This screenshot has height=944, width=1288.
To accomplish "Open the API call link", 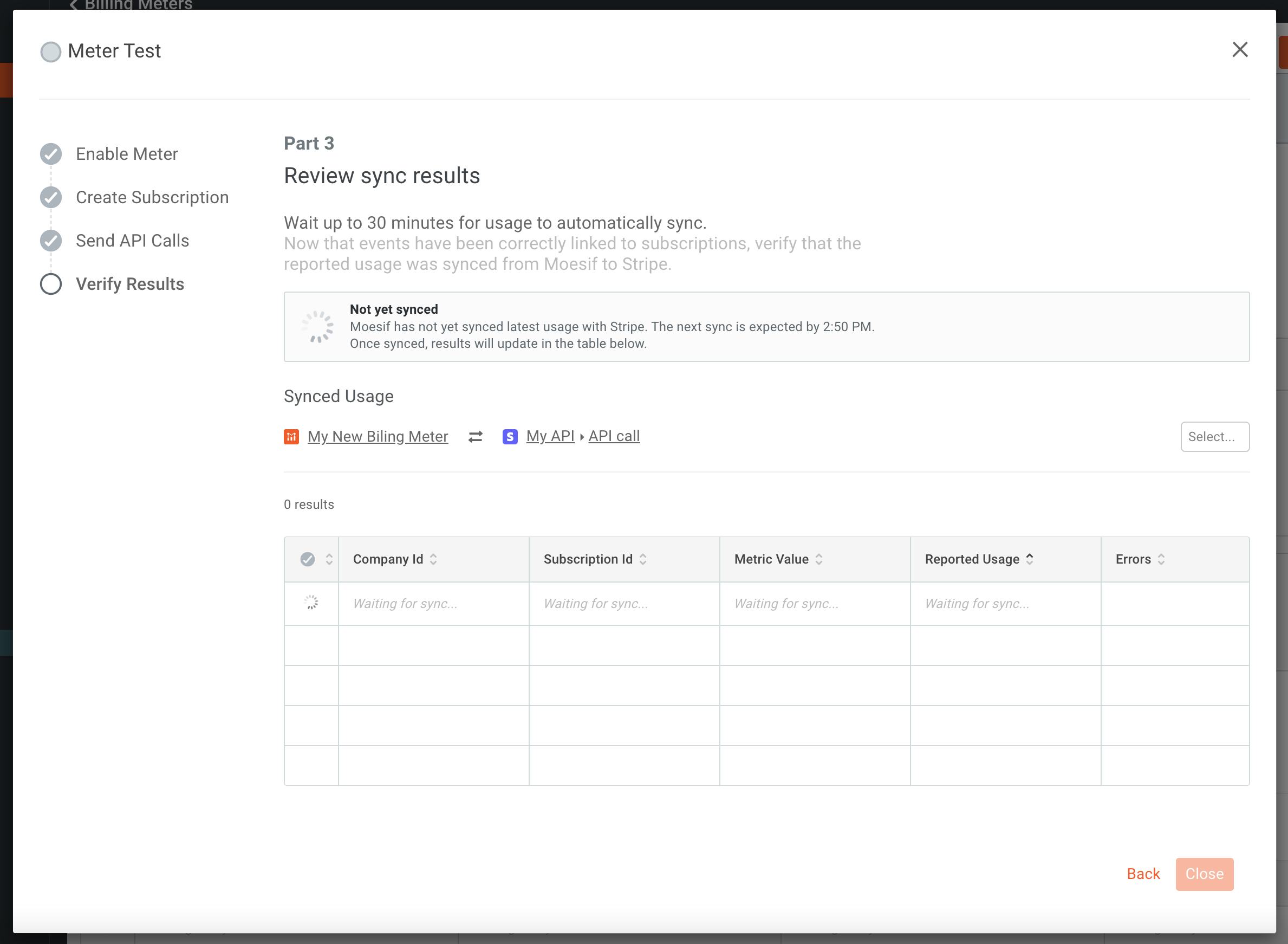I will click(614, 436).
